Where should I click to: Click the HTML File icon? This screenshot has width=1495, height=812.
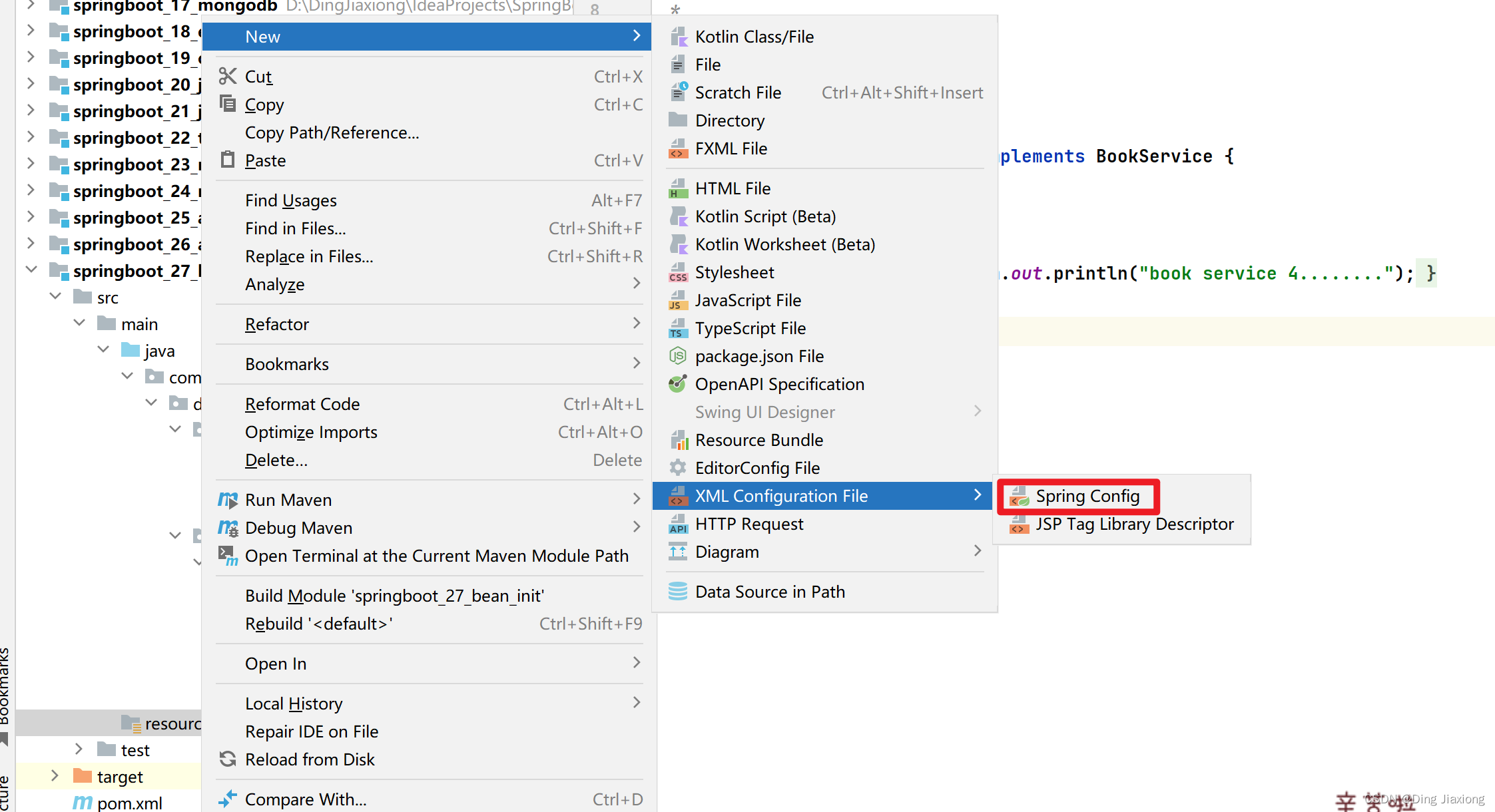point(678,188)
